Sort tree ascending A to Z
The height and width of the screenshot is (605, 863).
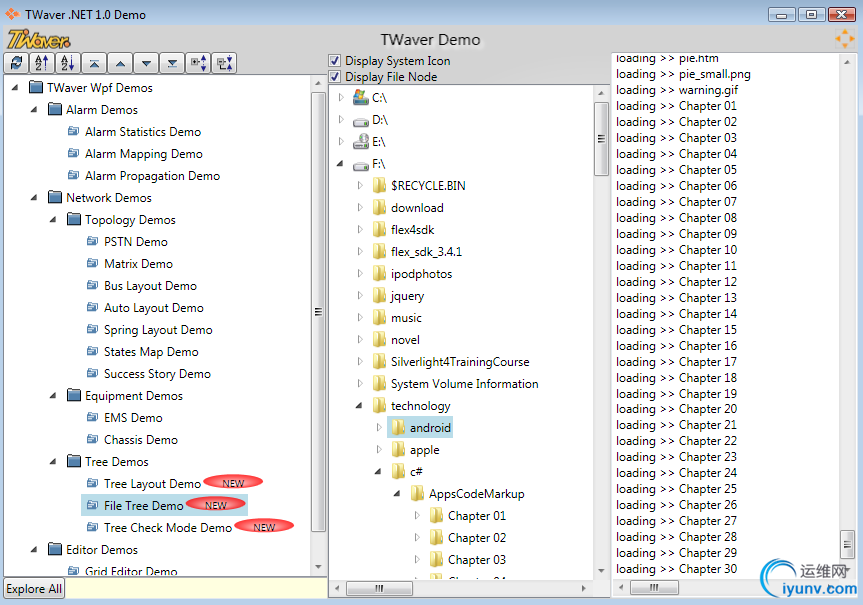click(x=42, y=63)
